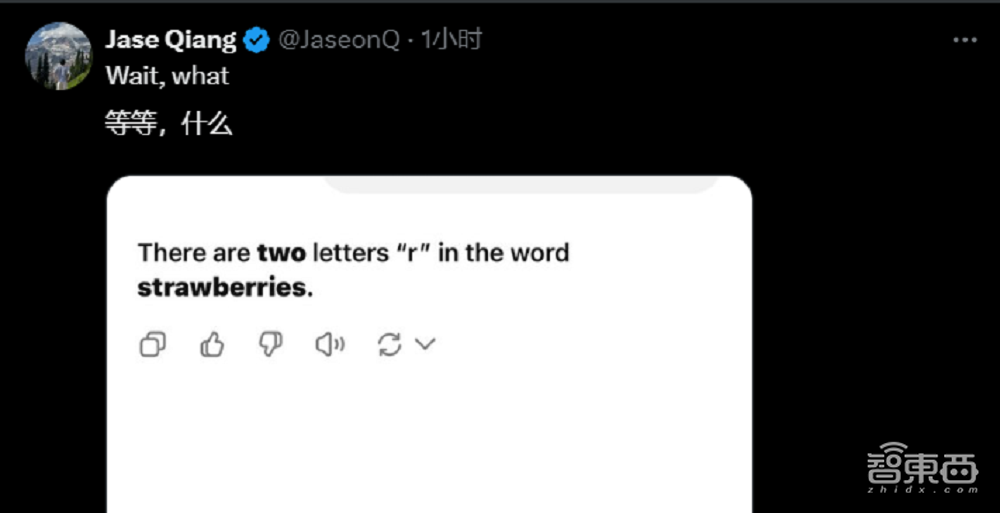Click the Jase Qiang display name
Image resolution: width=1000 pixels, height=513 pixels.
pyautogui.click(x=171, y=40)
